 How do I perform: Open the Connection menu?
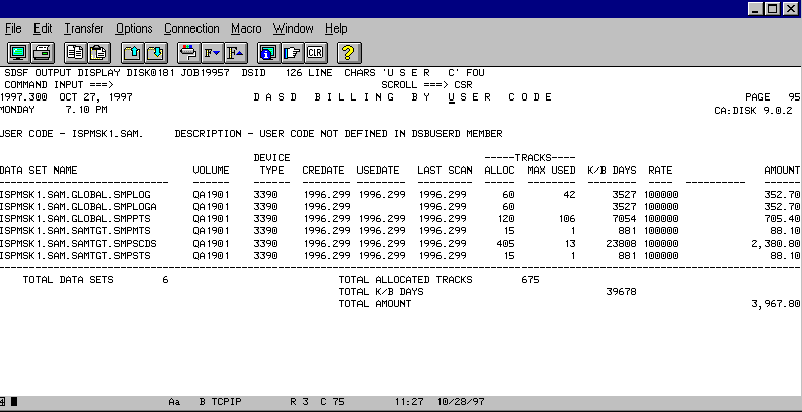pos(192,29)
